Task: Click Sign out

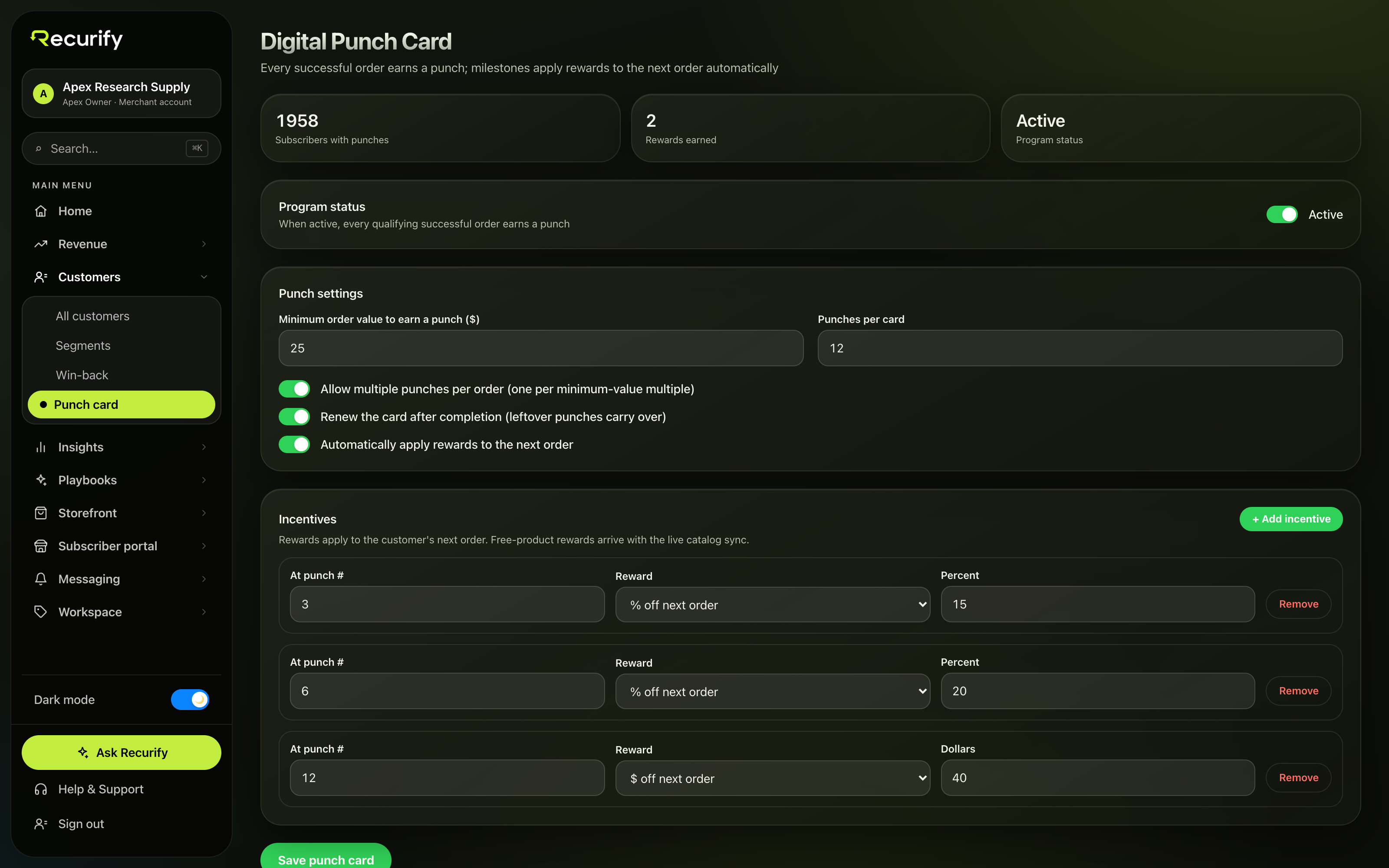Action: pyautogui.click(x=121, y=824)
